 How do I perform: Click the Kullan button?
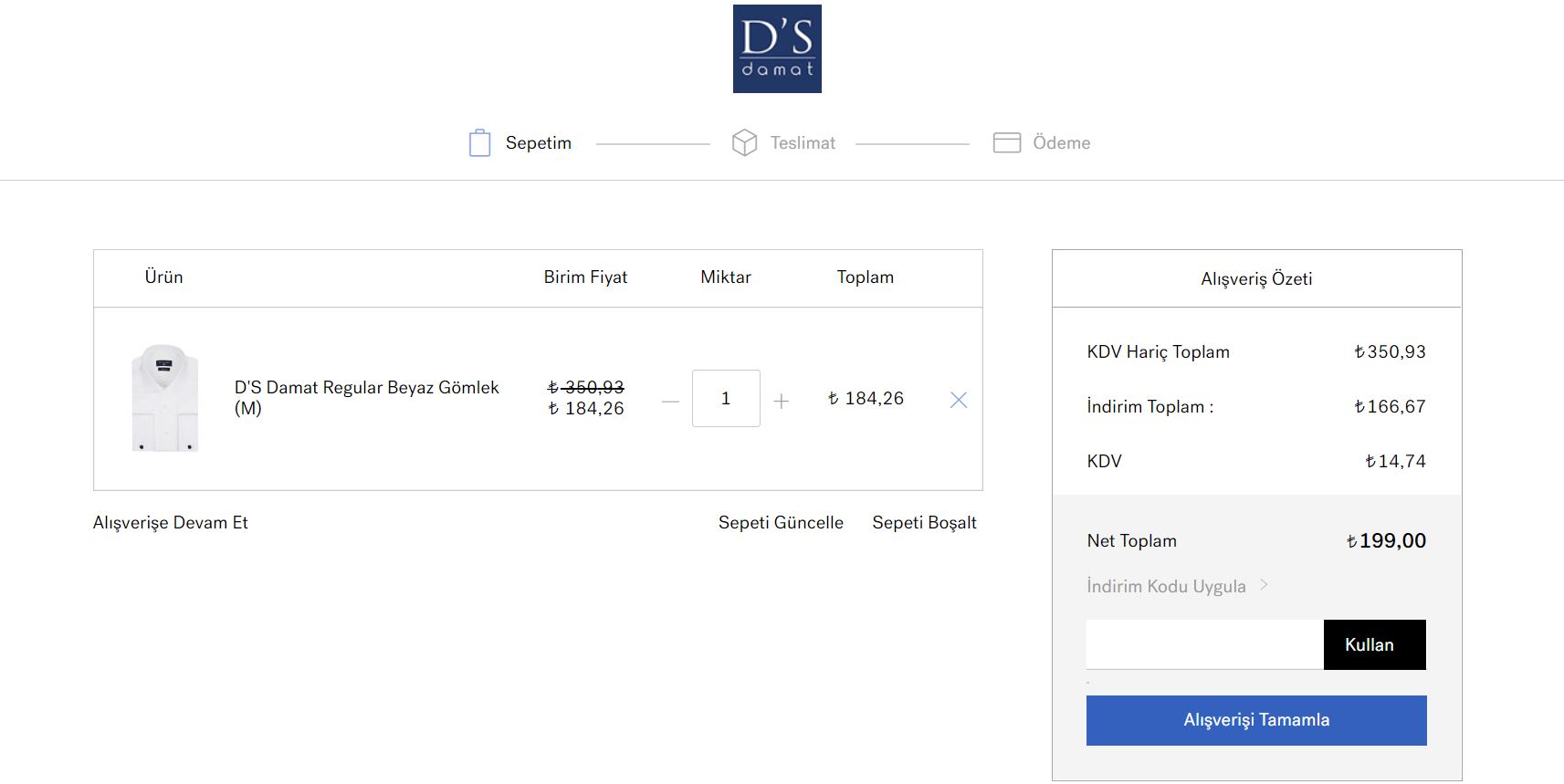[1374, 644]
